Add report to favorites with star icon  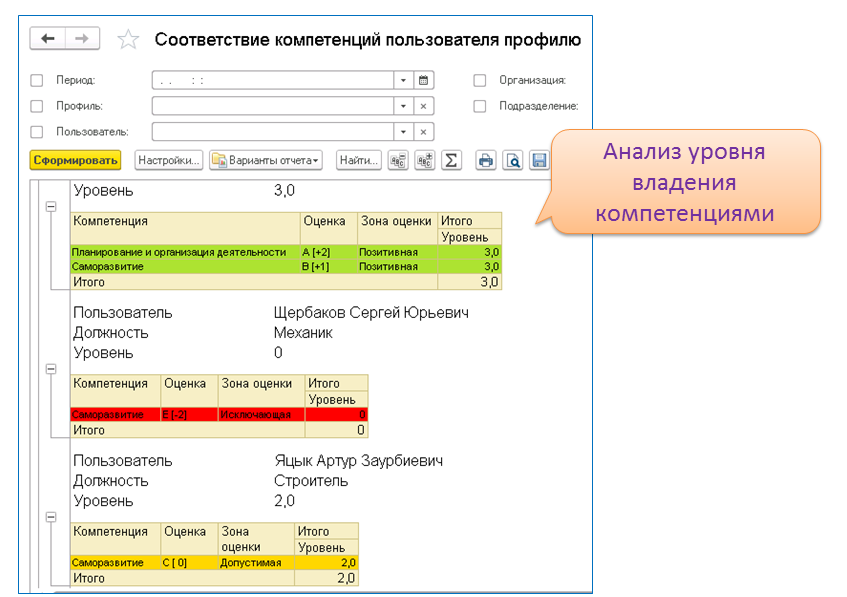(x=128, y=40)
